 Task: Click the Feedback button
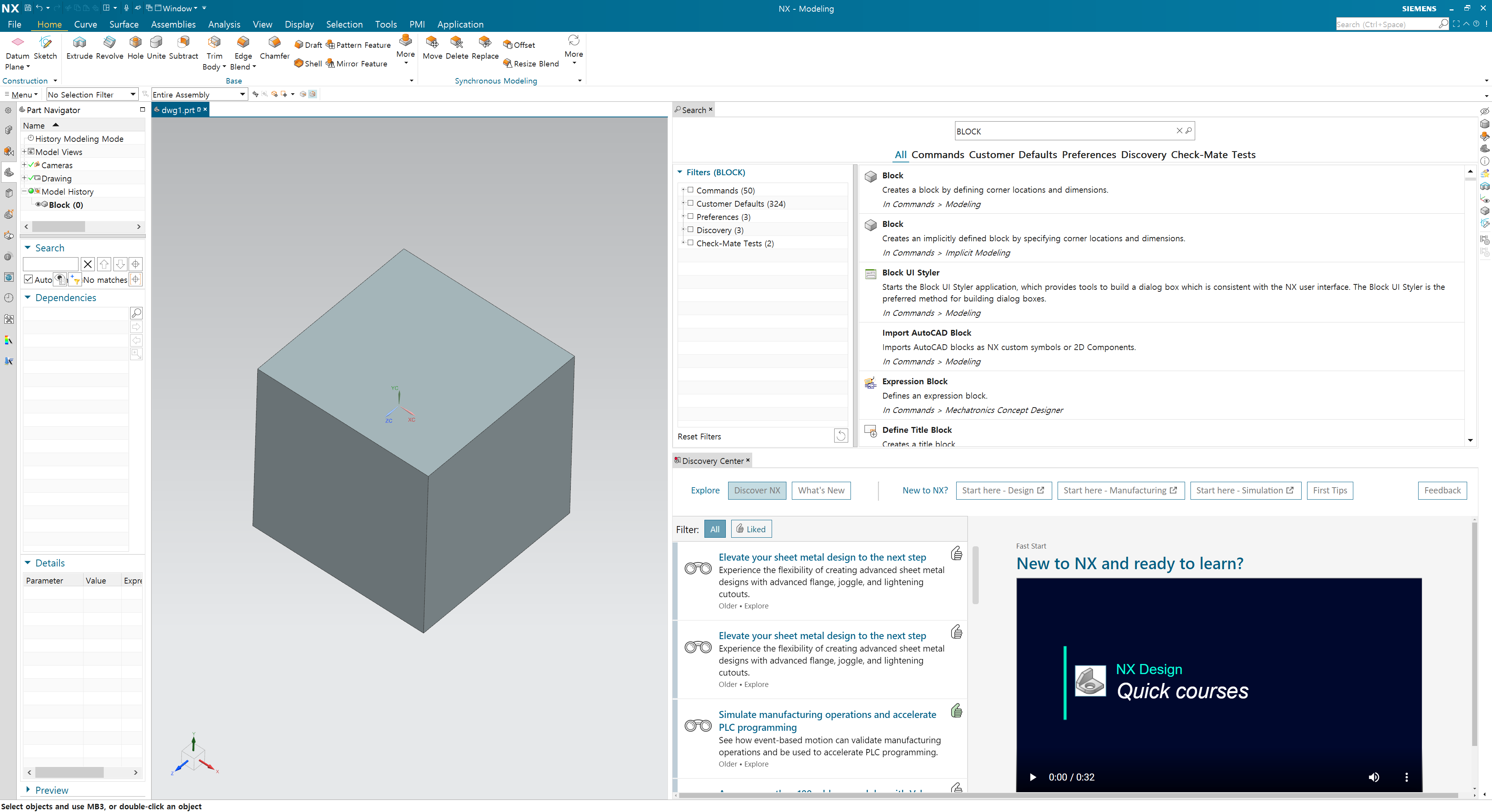(x=1442, y=490)
